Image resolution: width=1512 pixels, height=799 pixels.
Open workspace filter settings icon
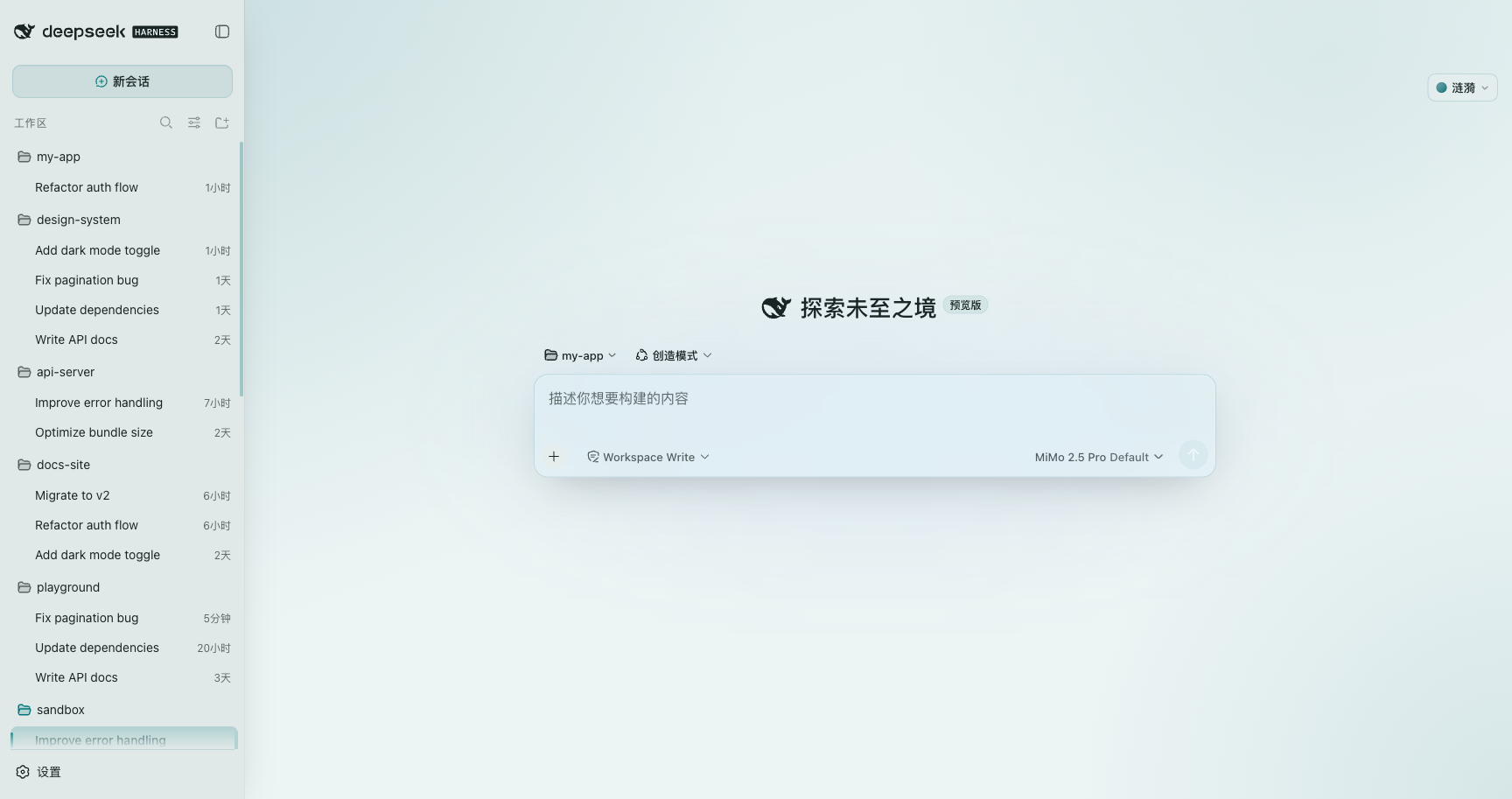click(194, 123)
